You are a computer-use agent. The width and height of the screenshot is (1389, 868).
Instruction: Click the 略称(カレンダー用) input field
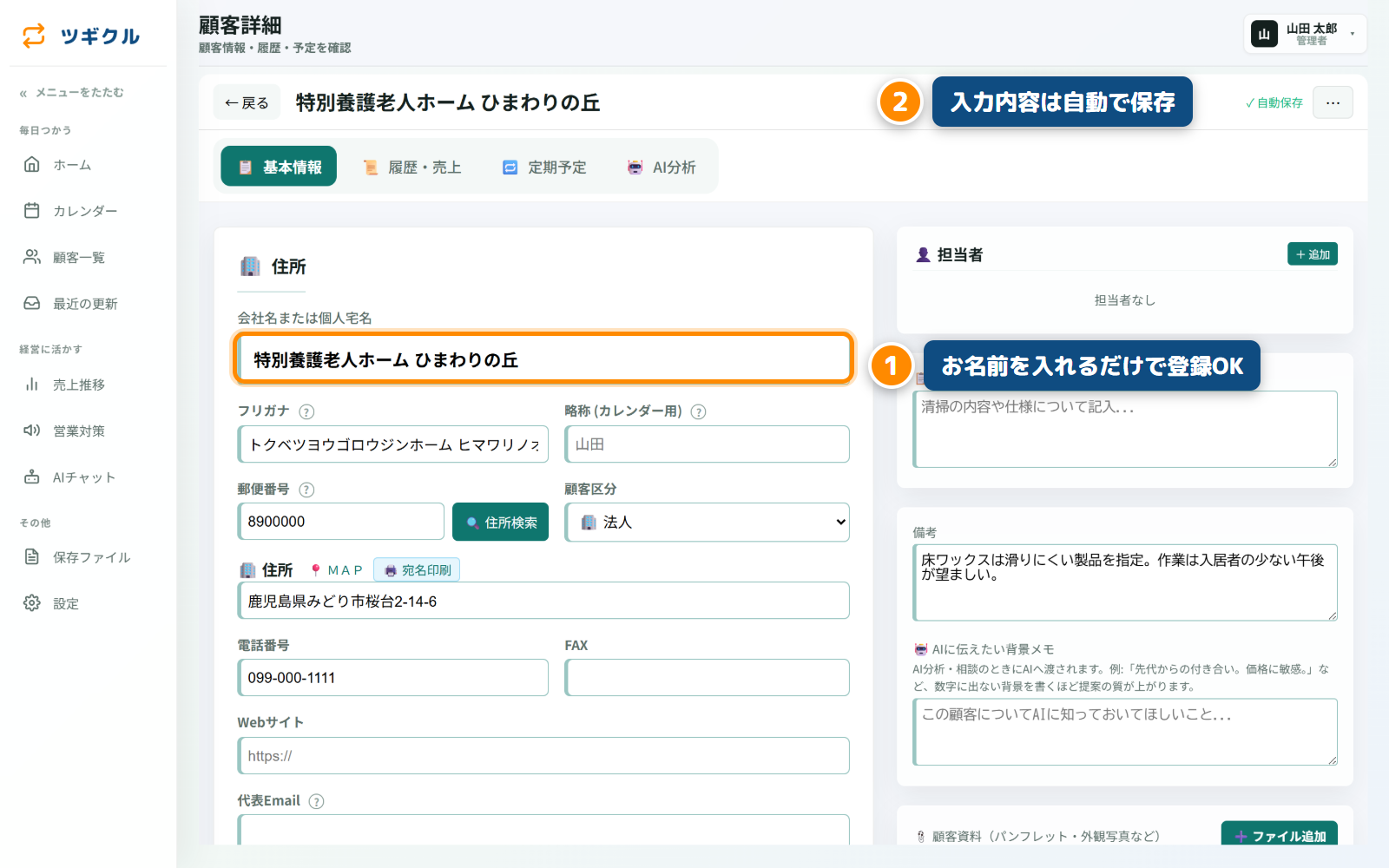coord(707,444)
